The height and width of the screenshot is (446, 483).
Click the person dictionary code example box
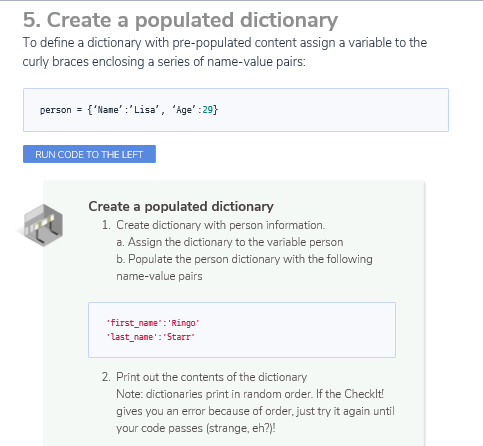click(236, 110)
